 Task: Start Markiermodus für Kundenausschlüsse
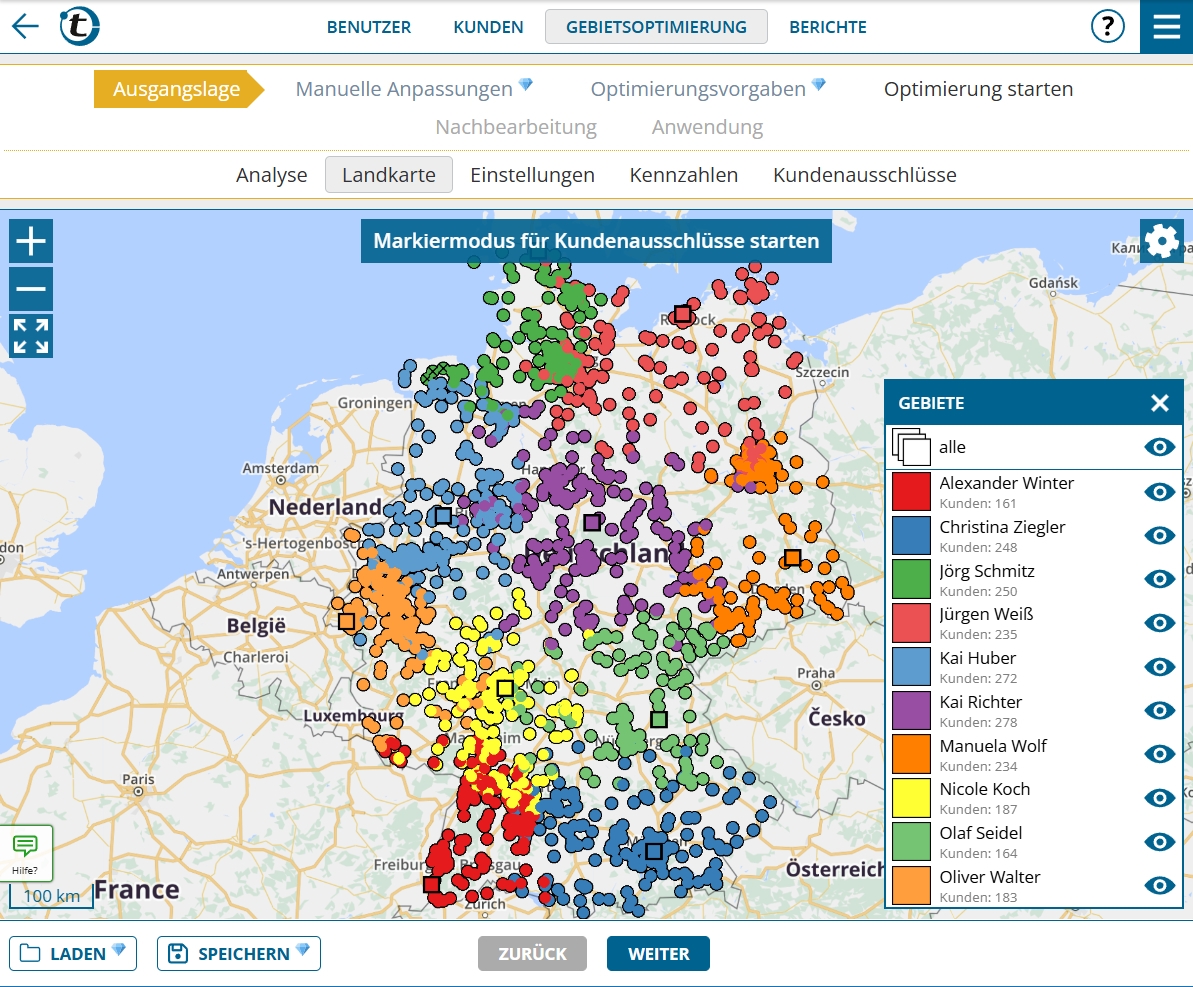[x=596, y=240]
